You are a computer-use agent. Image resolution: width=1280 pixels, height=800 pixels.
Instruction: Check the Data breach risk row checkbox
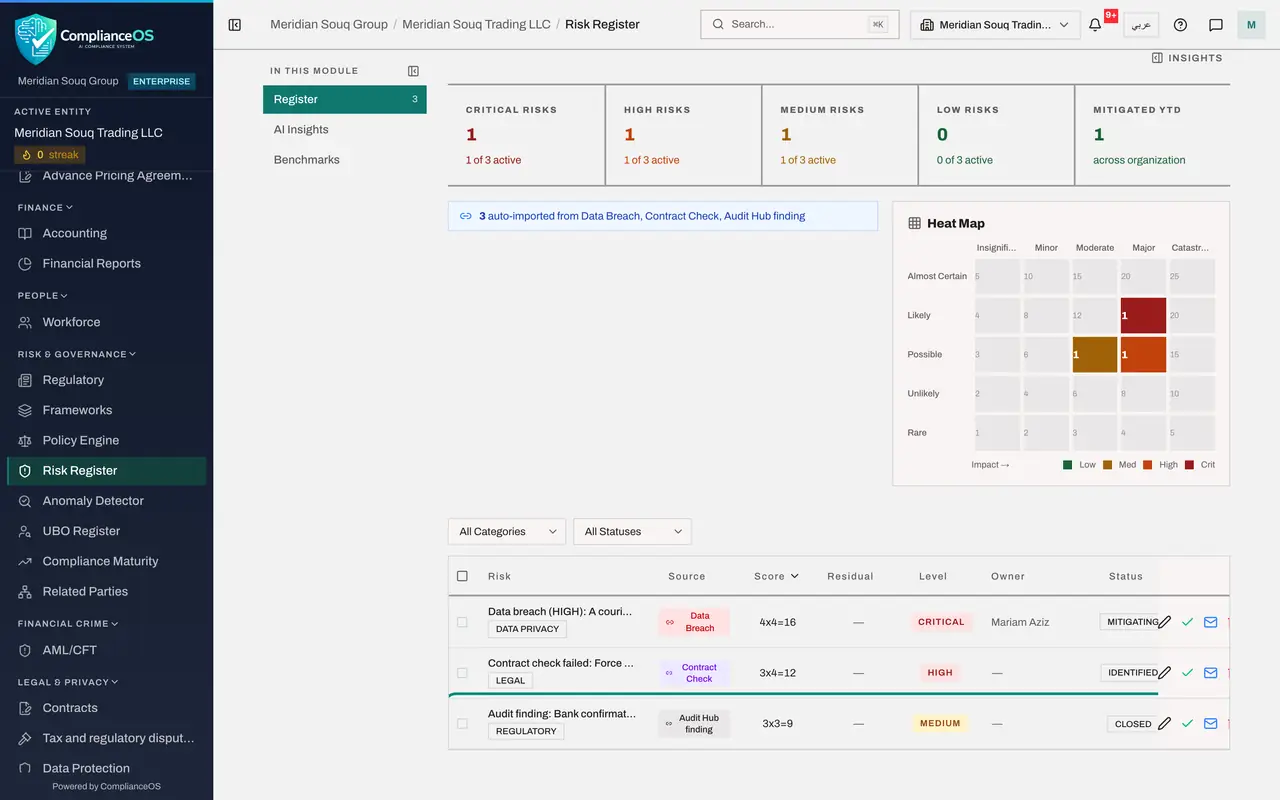click(x=462, y=622)
